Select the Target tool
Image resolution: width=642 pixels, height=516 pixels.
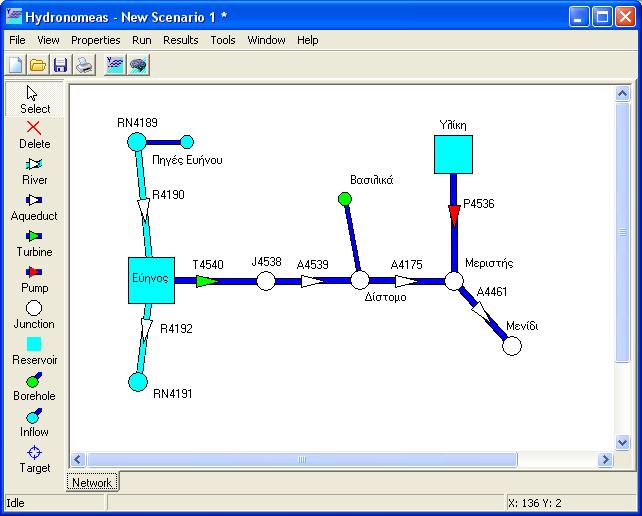click(x=34, y=459)
